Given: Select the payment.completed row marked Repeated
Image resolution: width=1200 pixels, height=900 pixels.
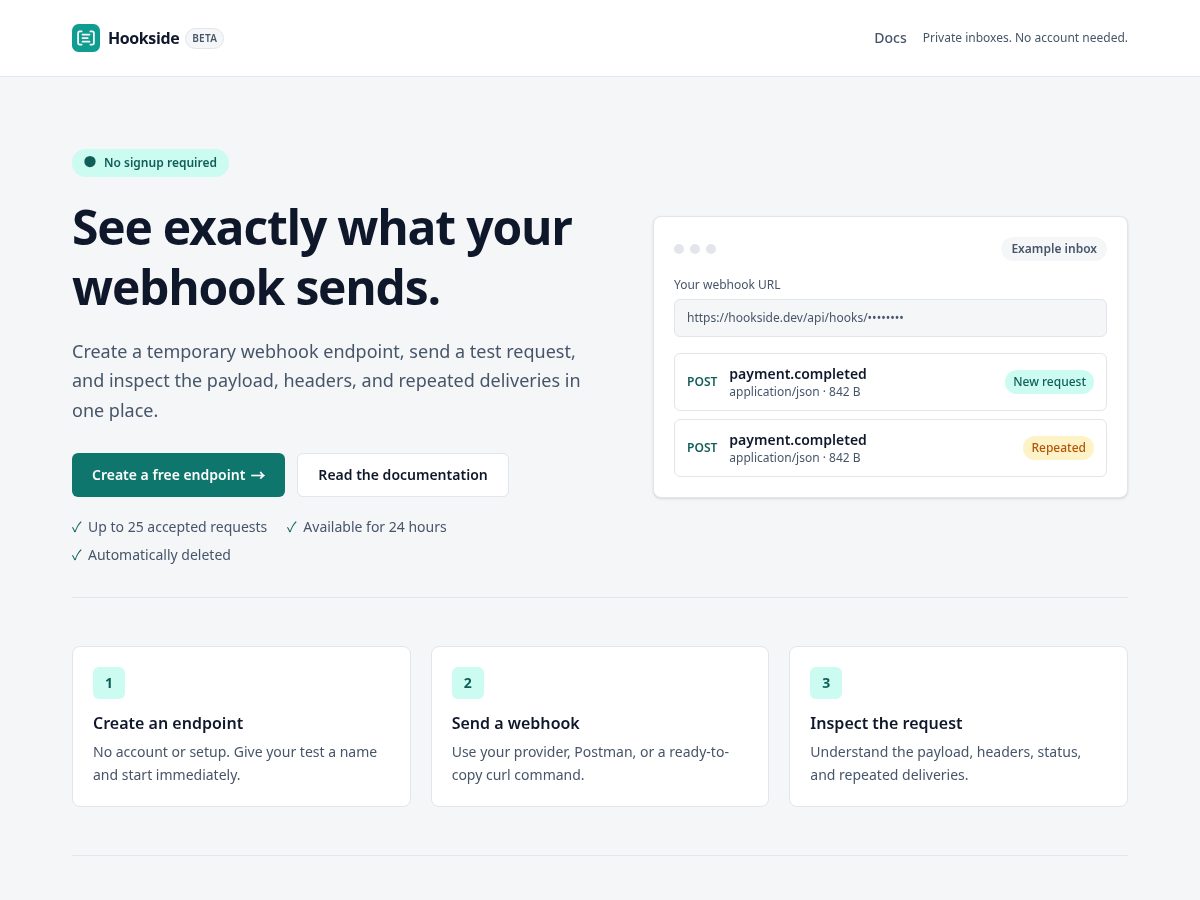Looking at the screenshot, I should pyautogui.click(x=890, y=448).
